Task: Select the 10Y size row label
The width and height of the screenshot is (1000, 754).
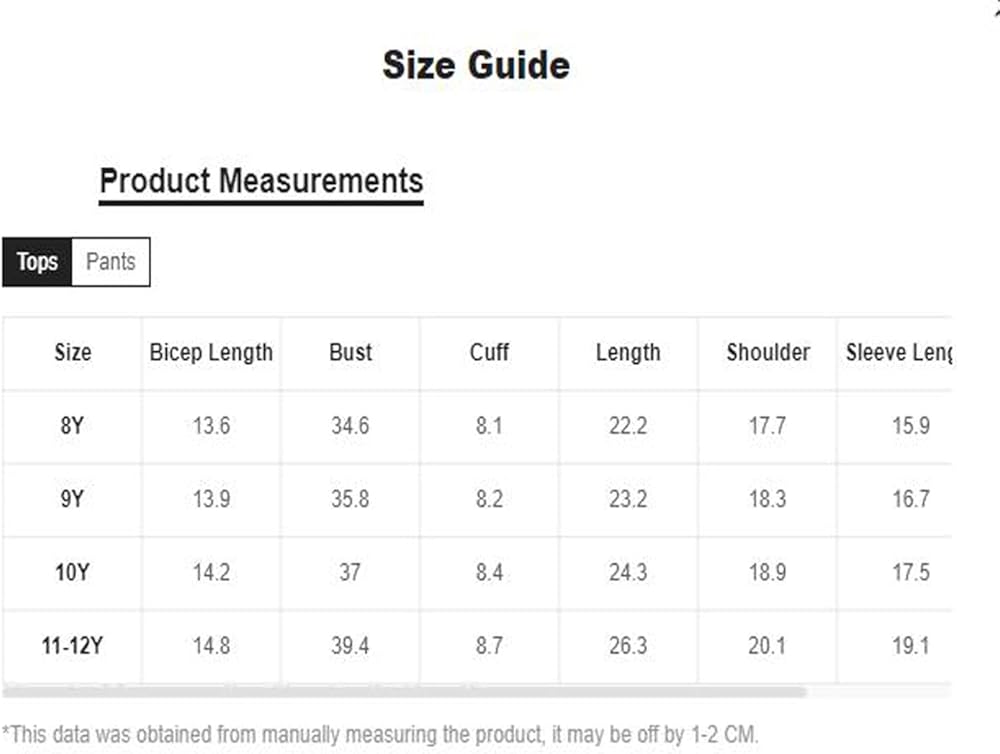Action: (72, 573)
